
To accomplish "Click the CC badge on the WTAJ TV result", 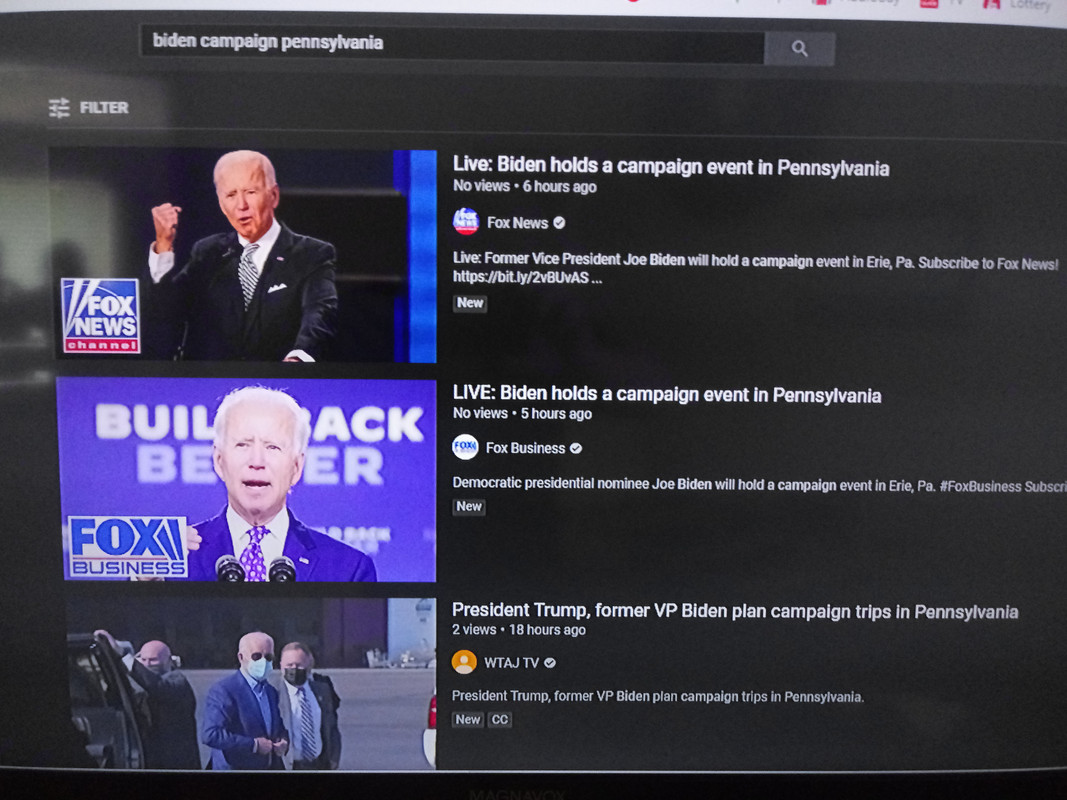I will click(x=500, y=719).
